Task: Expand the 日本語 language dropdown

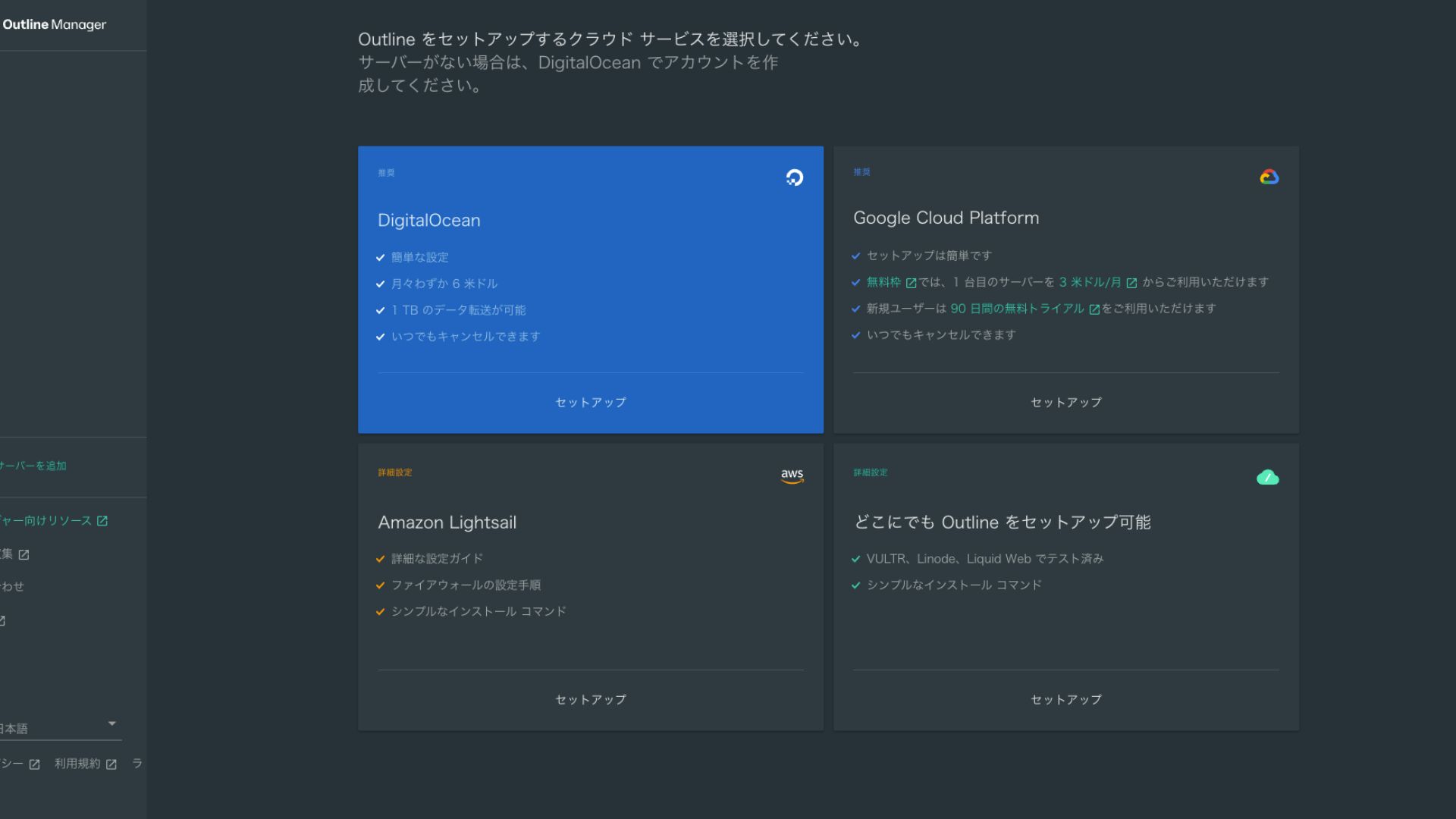Action: click(x=60, y=728)
